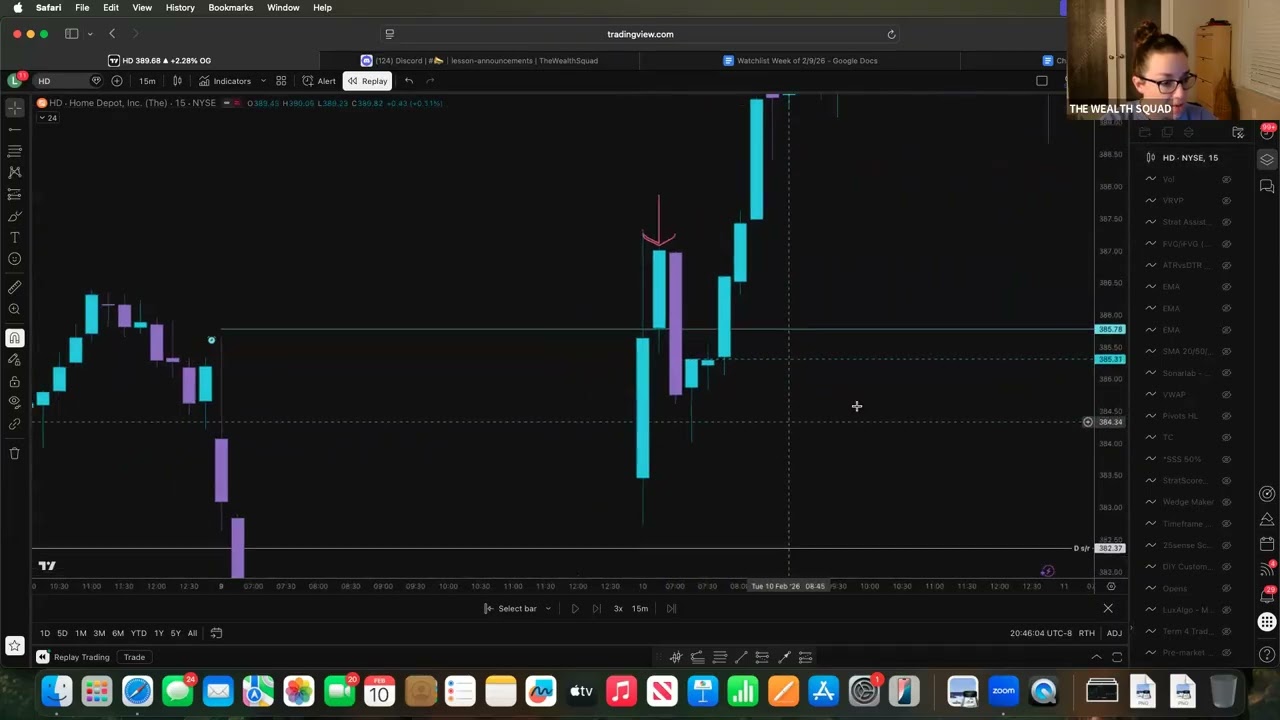Click the redo arrow
1280x720 pixels.
tap(430, 81)
